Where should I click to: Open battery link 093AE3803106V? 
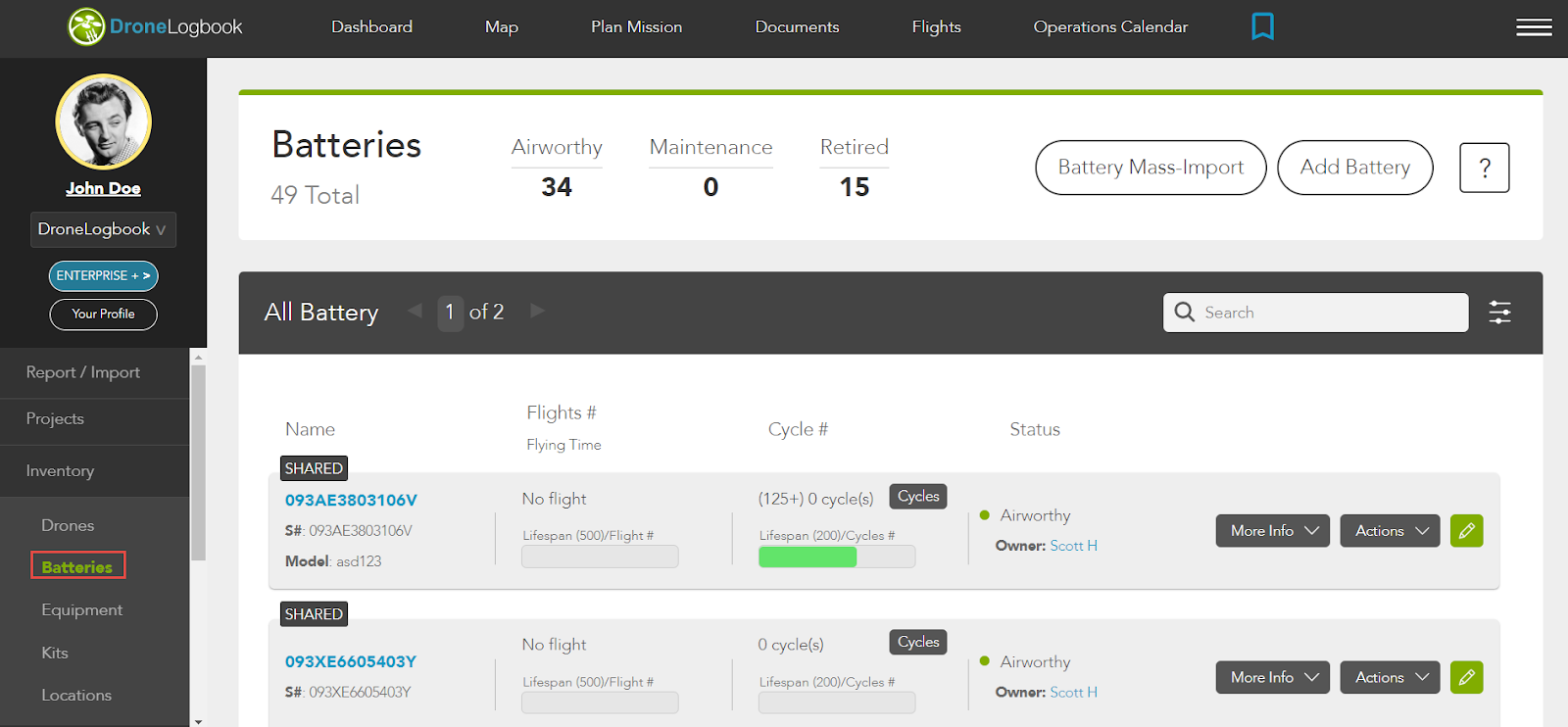[x=351, y=500]
